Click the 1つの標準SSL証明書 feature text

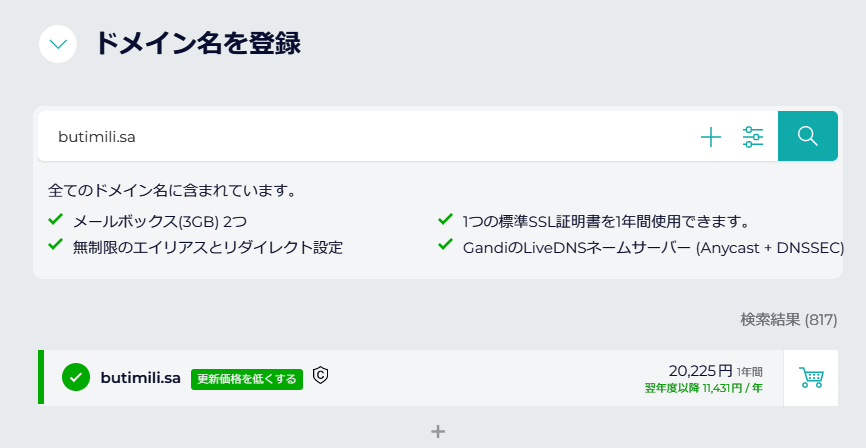click(606, 222)
